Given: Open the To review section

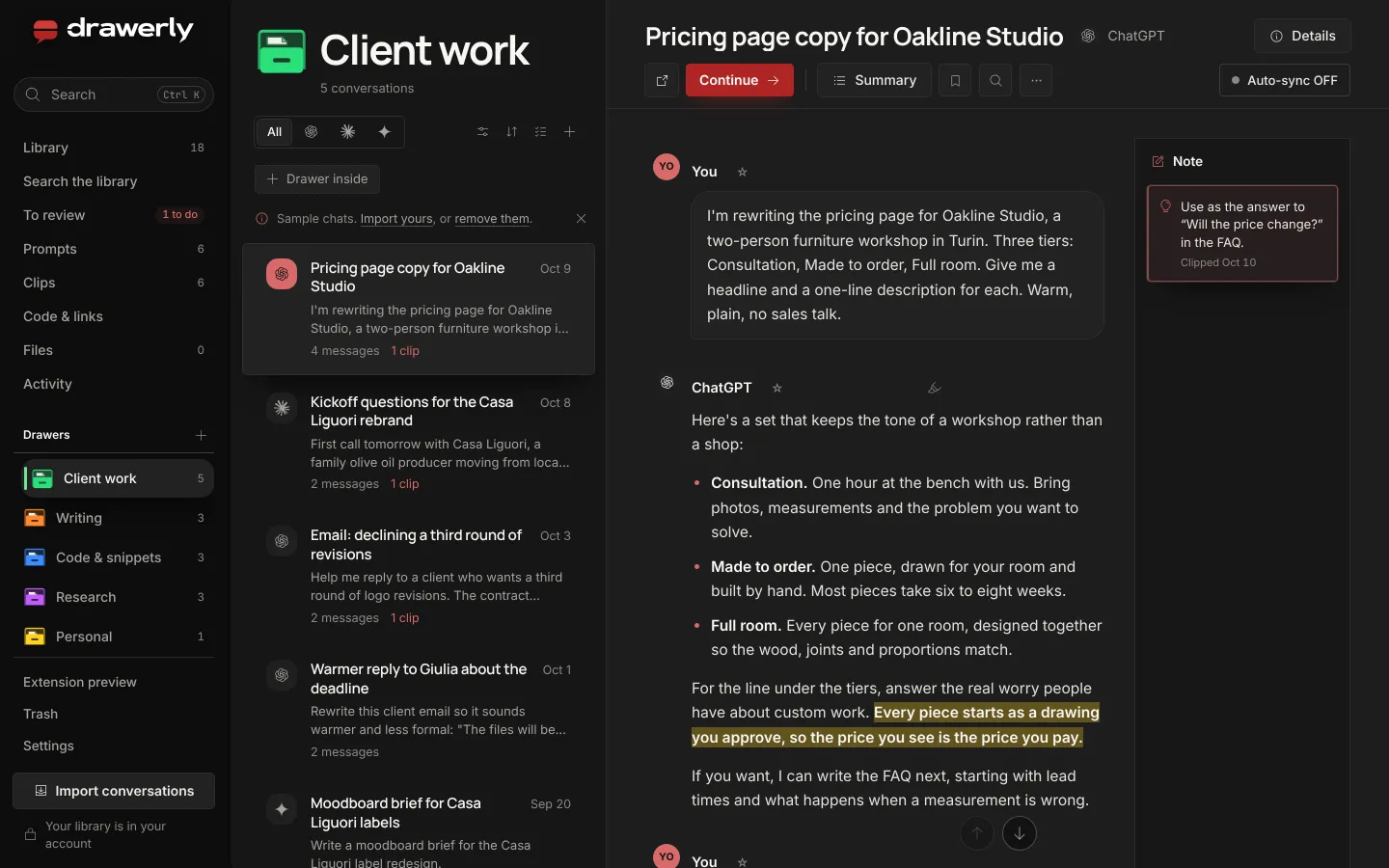Looking at the screenshot, I should pyautogui.click(x=114, y=215).
